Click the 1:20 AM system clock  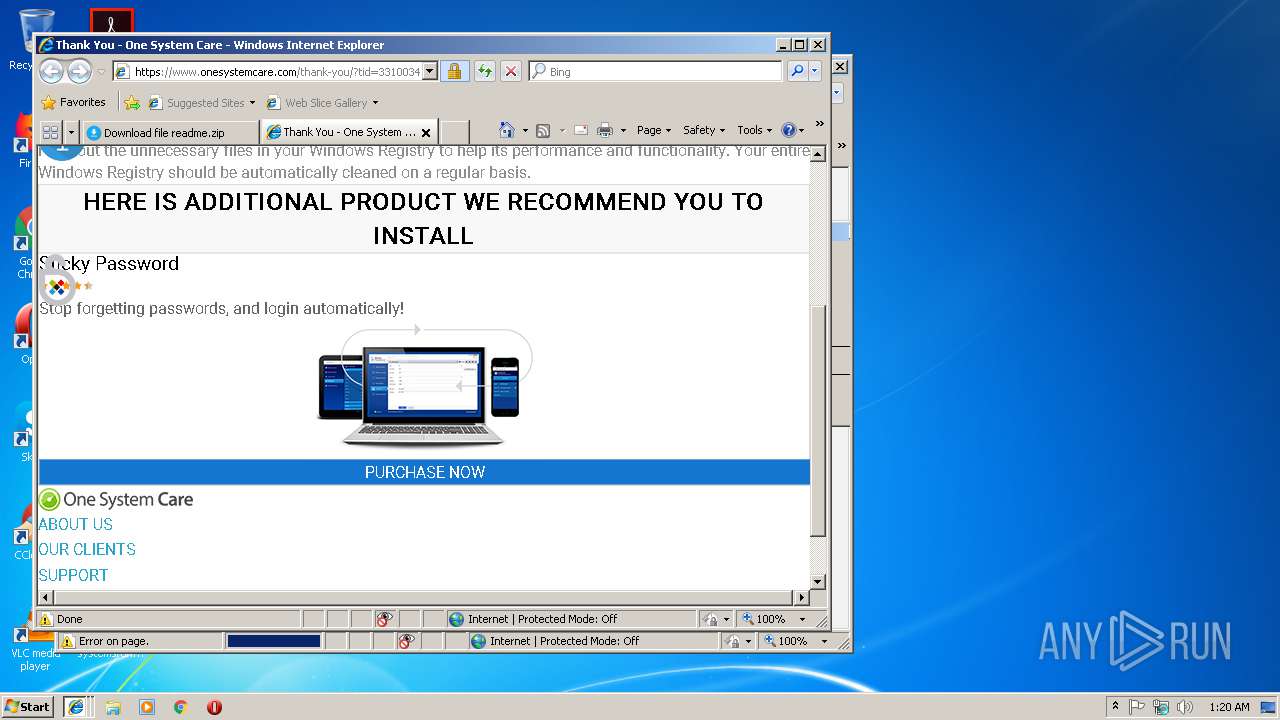(x=1229, y=706)
